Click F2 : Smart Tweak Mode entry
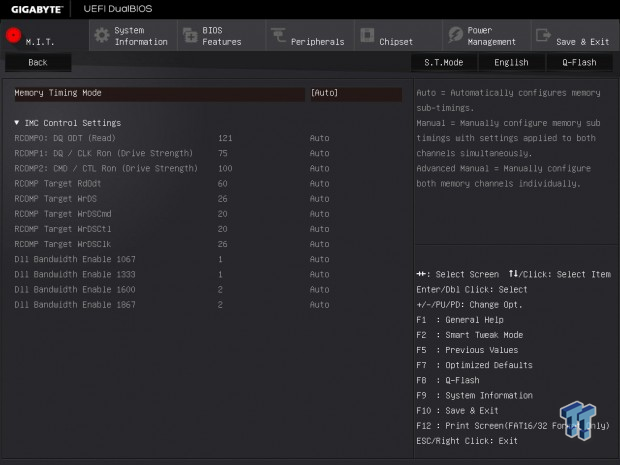This screenshot has height=465, width=620. (470, 335)
